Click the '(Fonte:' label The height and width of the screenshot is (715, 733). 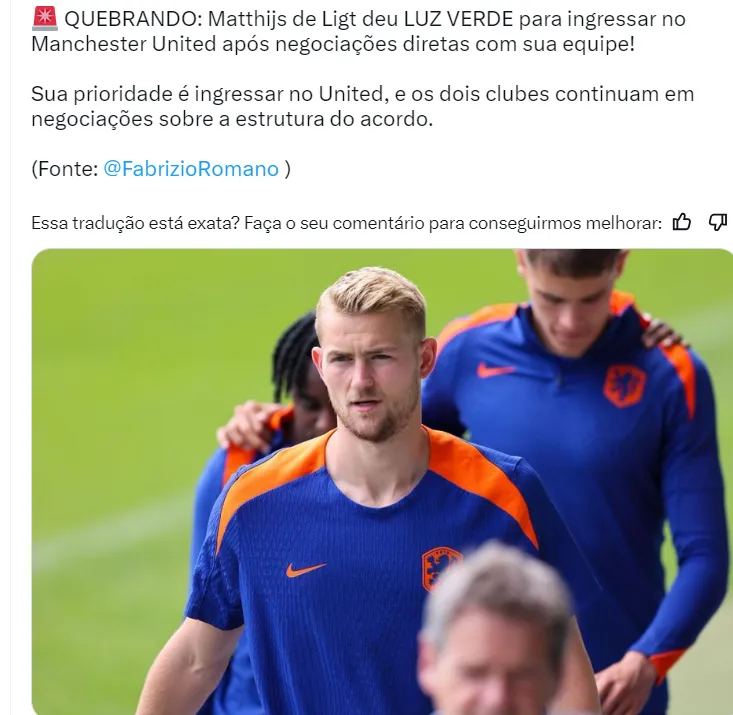point(65,169)
